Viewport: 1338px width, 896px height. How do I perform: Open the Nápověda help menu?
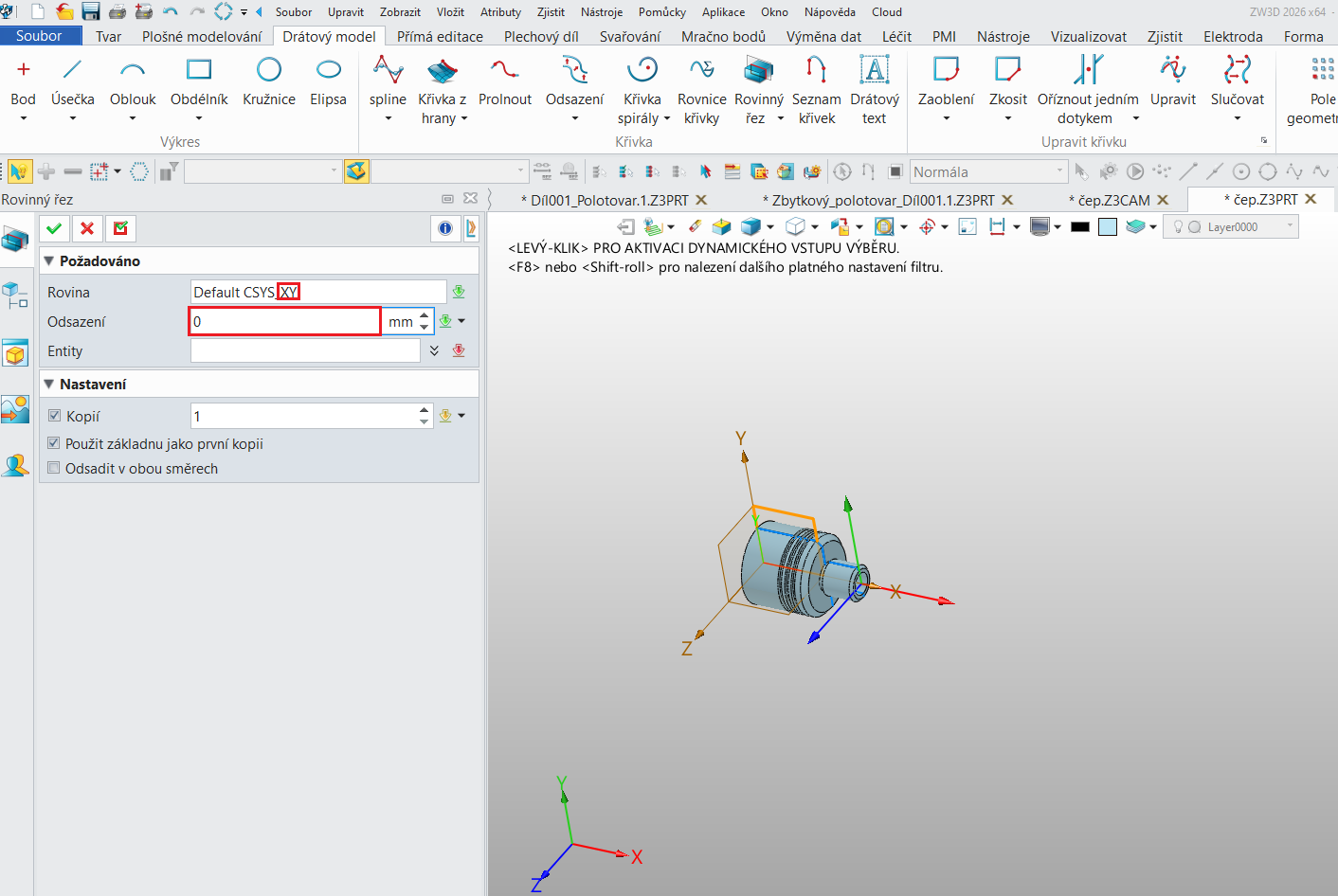[x=830, y=12]
